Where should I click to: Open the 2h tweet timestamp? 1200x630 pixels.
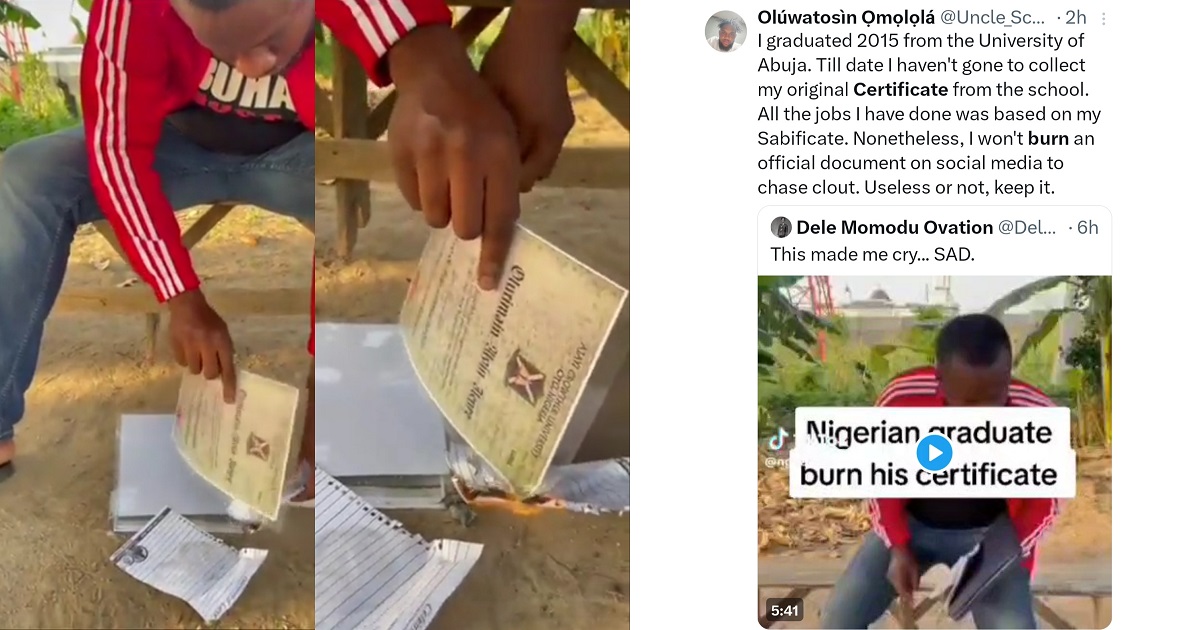point(1076,17)
